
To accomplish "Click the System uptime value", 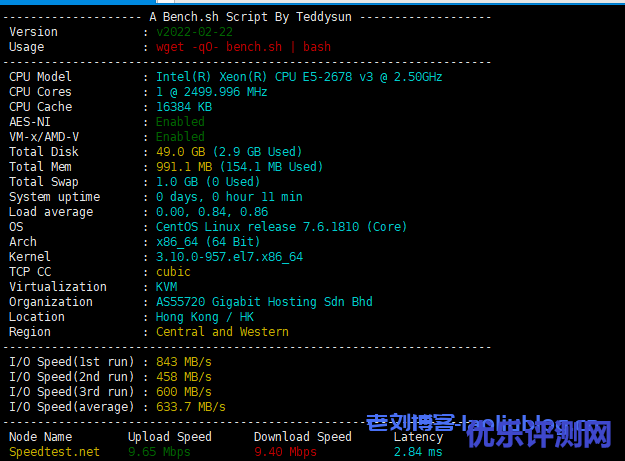I will (x=228, y=197).
